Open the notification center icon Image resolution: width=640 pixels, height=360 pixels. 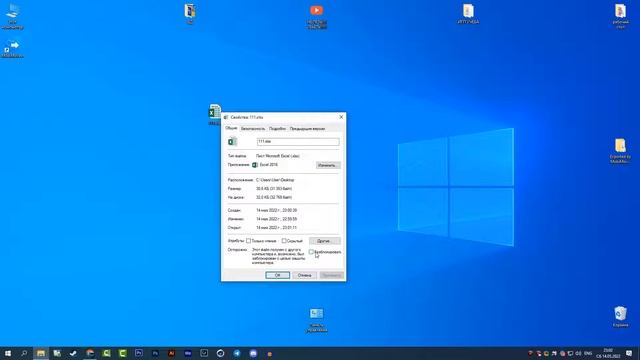[x=629, y=353]
